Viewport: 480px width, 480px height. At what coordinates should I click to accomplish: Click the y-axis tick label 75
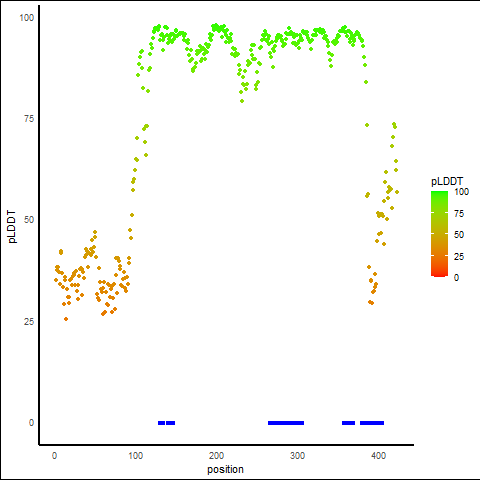click(x=29, y=119)
